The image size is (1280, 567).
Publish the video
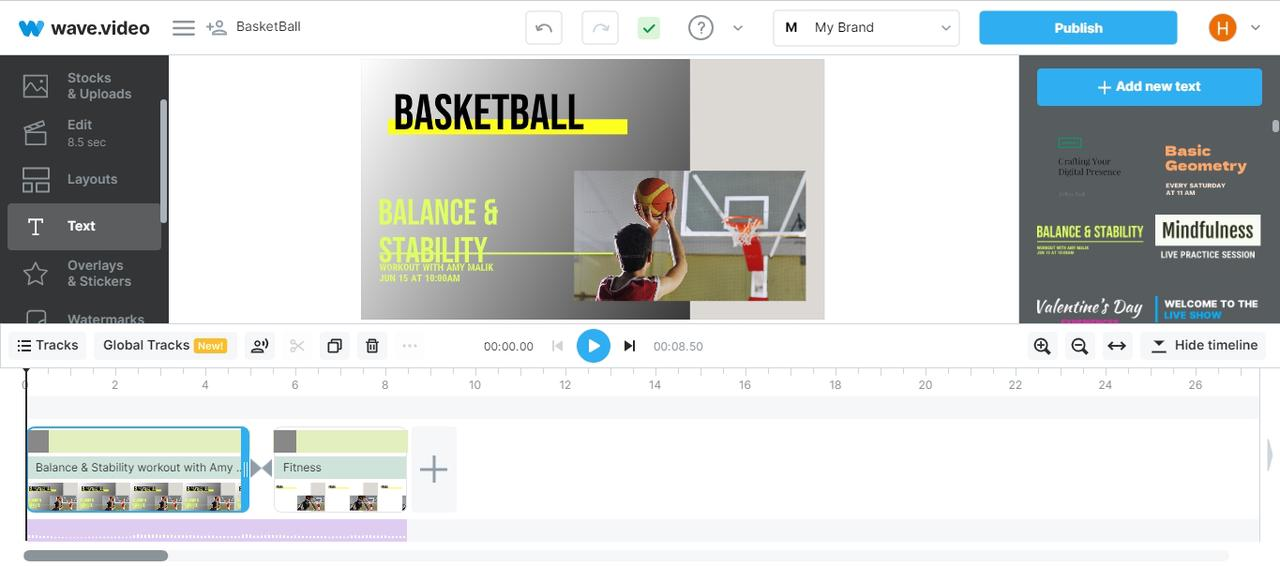pyautogui.click(x=1078, y=28)
